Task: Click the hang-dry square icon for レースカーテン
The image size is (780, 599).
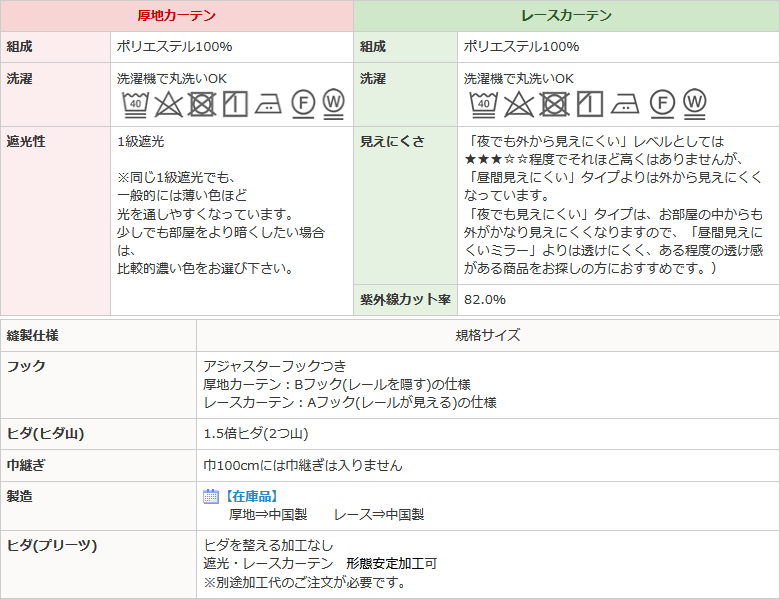Action: [589, 103]
